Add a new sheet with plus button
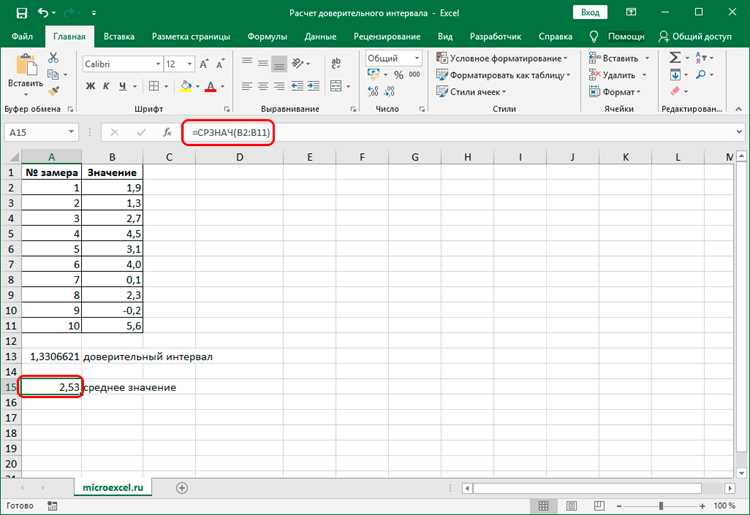 pyautogui.click(x=182, y=488)
